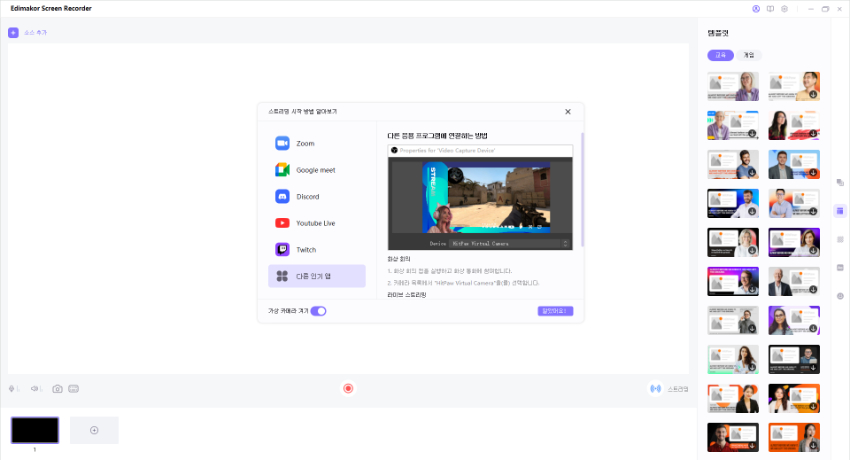Click the purple plus Add Source icon
The width and height of the screenshot is (850, 460).
(x=13, y=33)
